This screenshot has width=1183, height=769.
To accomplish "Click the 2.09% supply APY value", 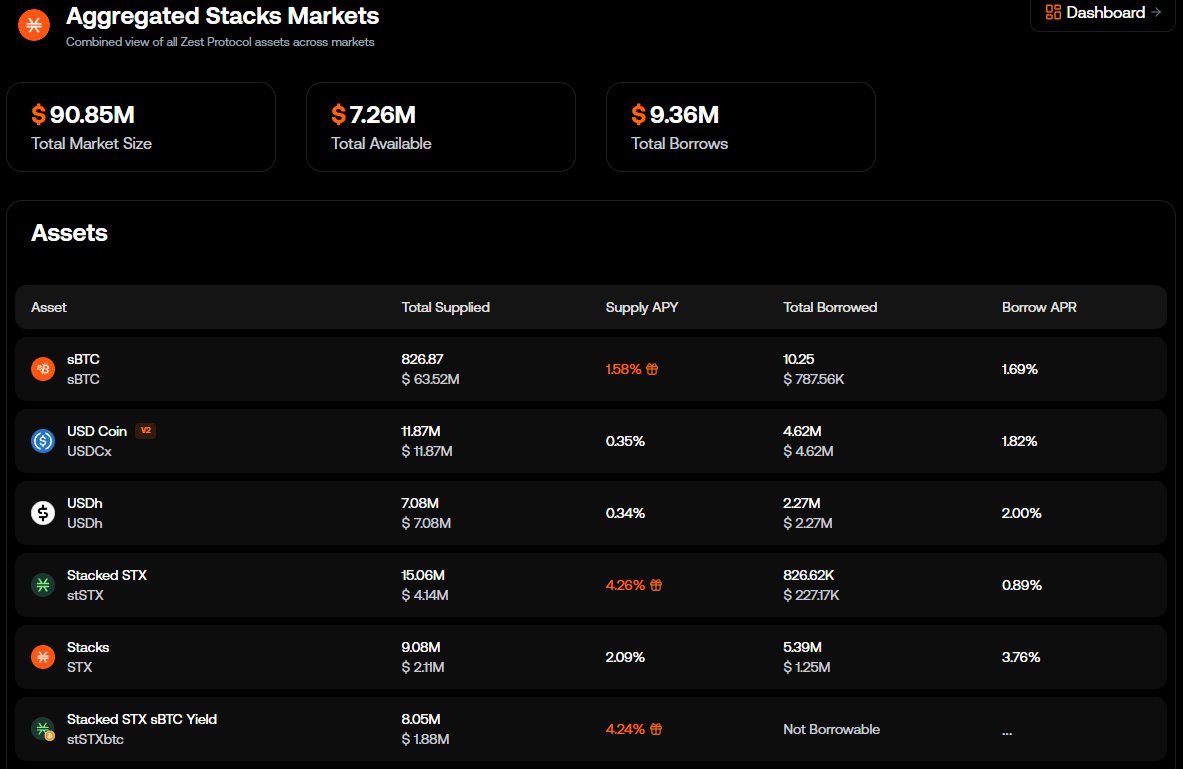I will click(625, 657).
